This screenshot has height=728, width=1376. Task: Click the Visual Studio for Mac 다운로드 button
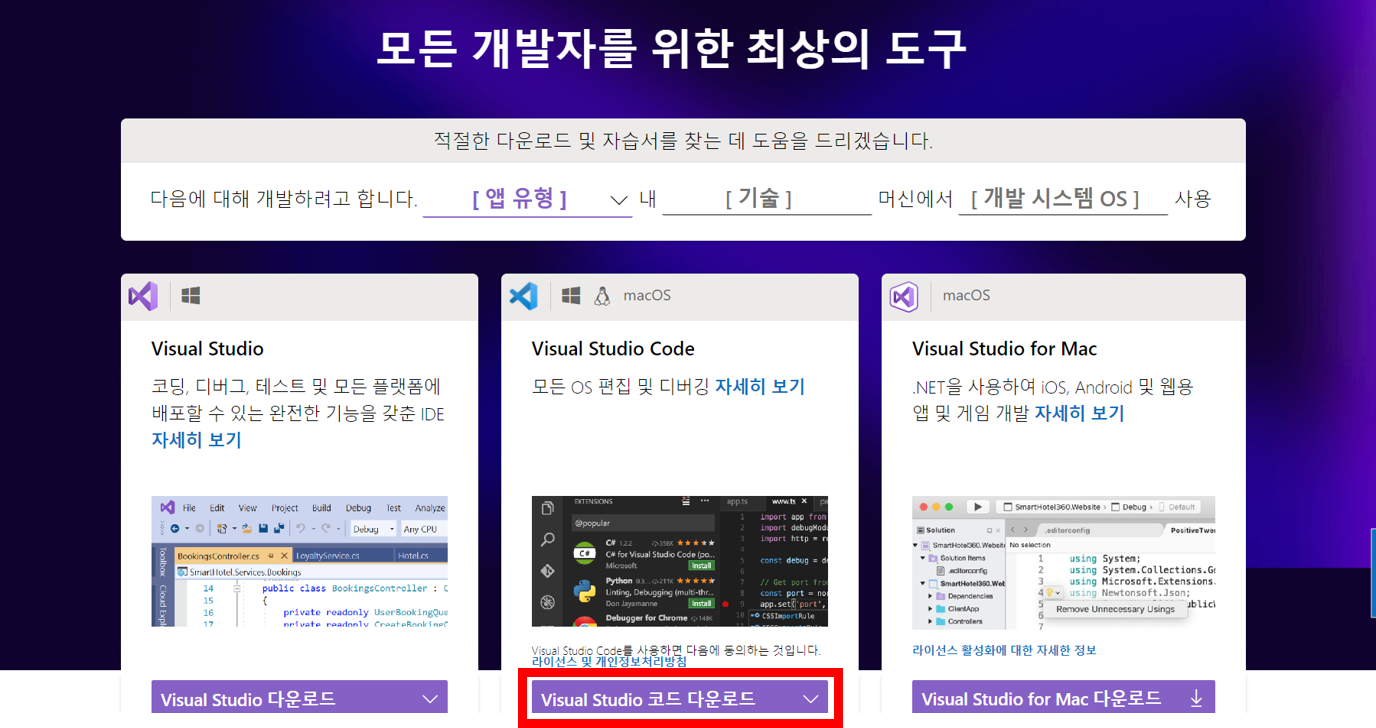click(1063, 699)
